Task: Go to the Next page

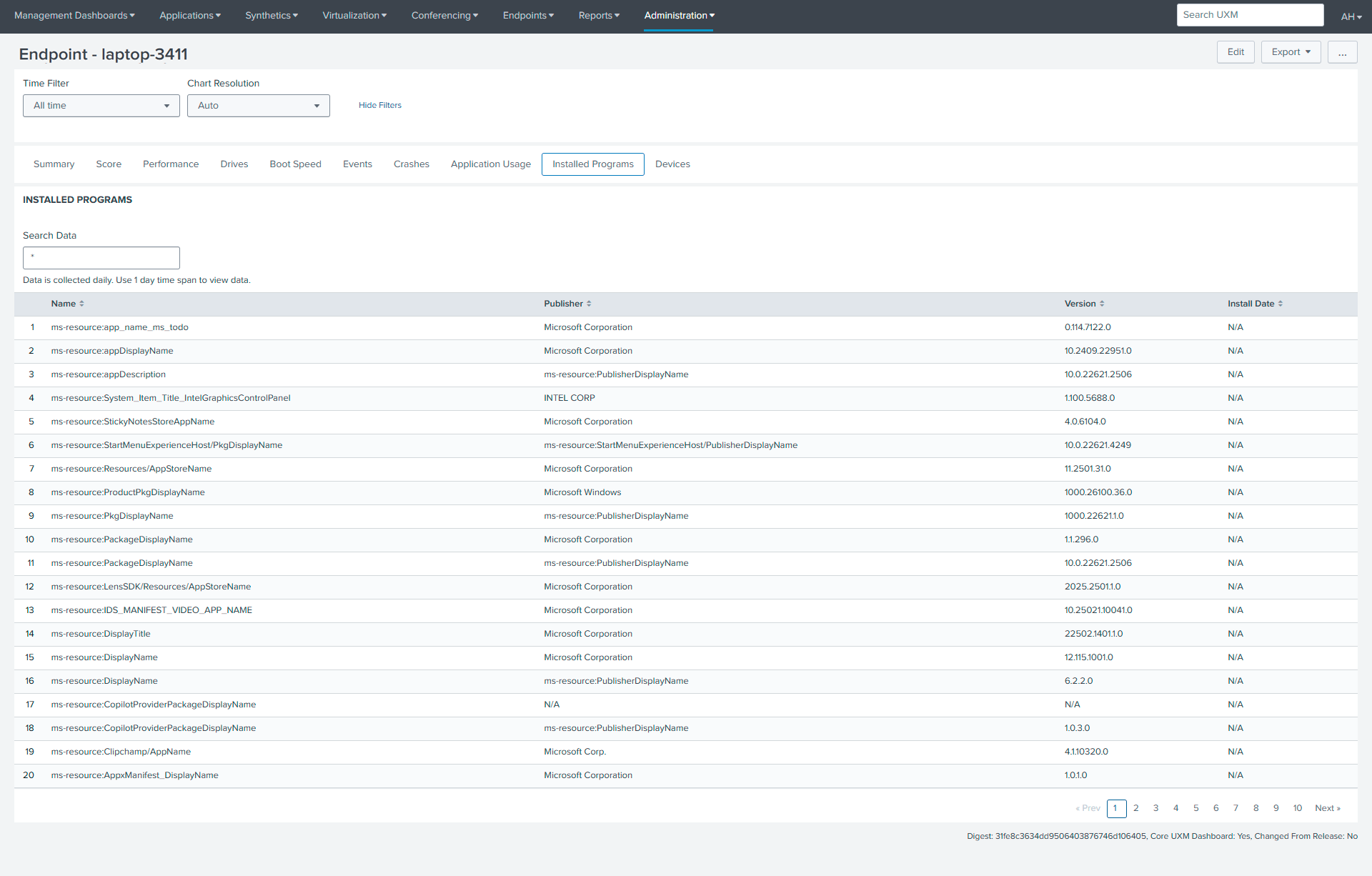Action: coord(1328,808)
